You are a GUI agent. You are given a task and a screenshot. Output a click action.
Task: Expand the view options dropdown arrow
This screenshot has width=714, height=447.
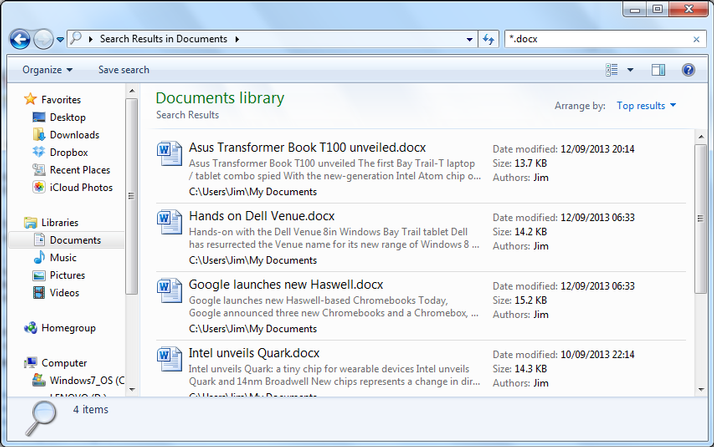point(630,70)
